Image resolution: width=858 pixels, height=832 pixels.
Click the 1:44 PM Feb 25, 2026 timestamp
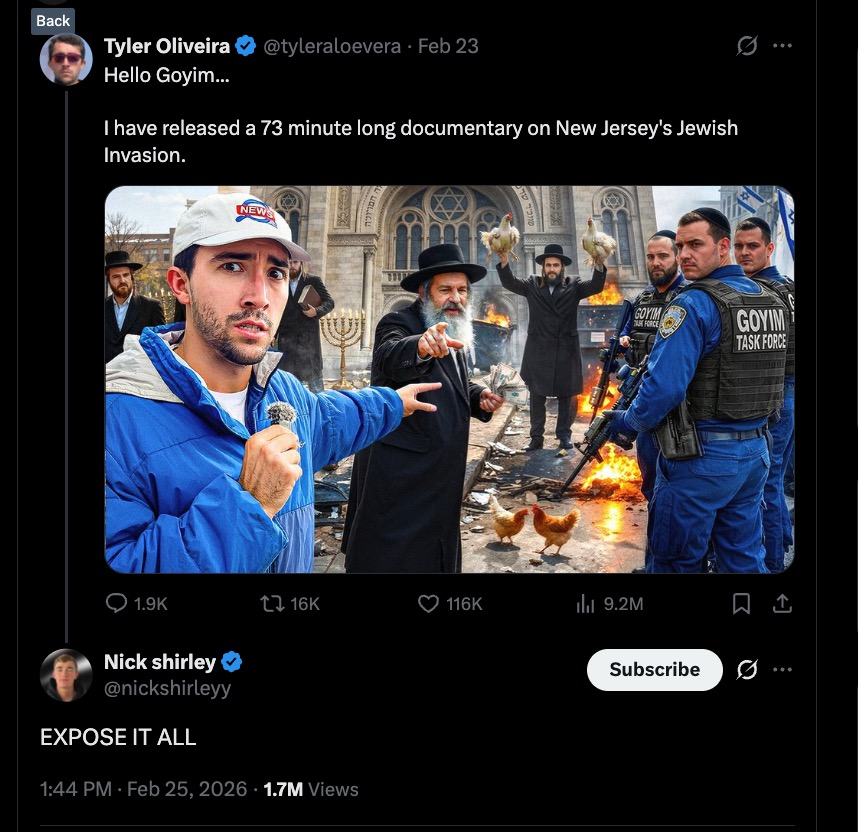(x=143, y=789)
